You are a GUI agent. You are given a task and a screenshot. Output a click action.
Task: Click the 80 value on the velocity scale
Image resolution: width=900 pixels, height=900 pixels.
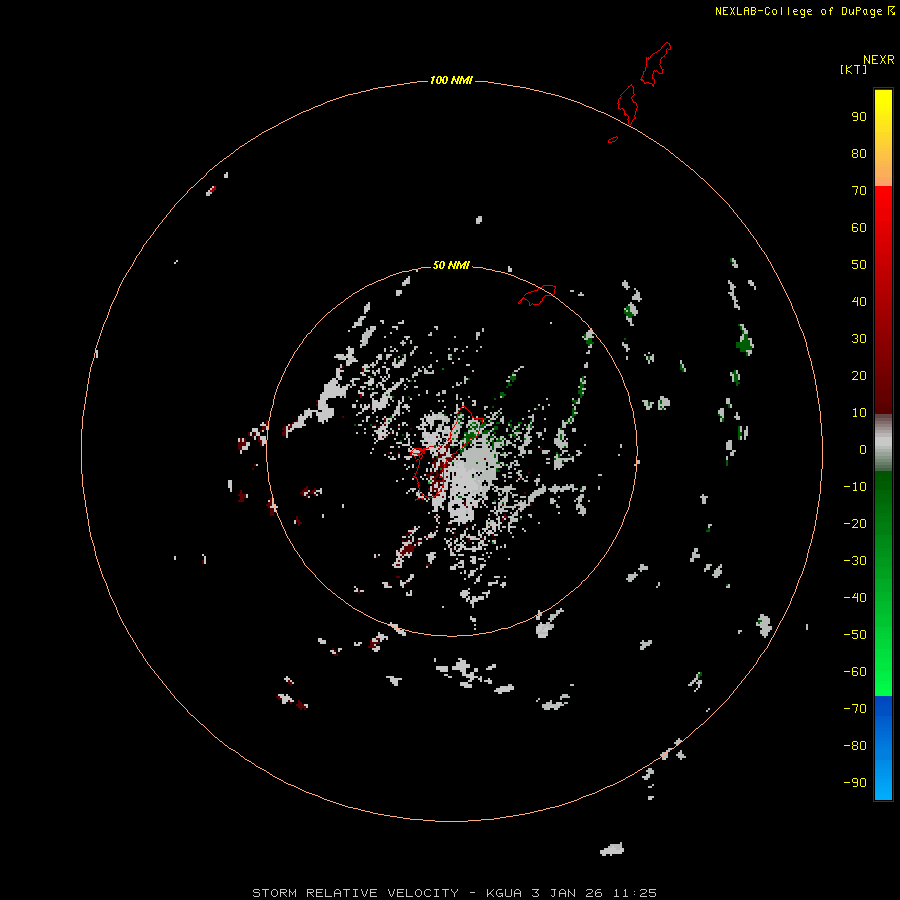(x=859, y=154)
